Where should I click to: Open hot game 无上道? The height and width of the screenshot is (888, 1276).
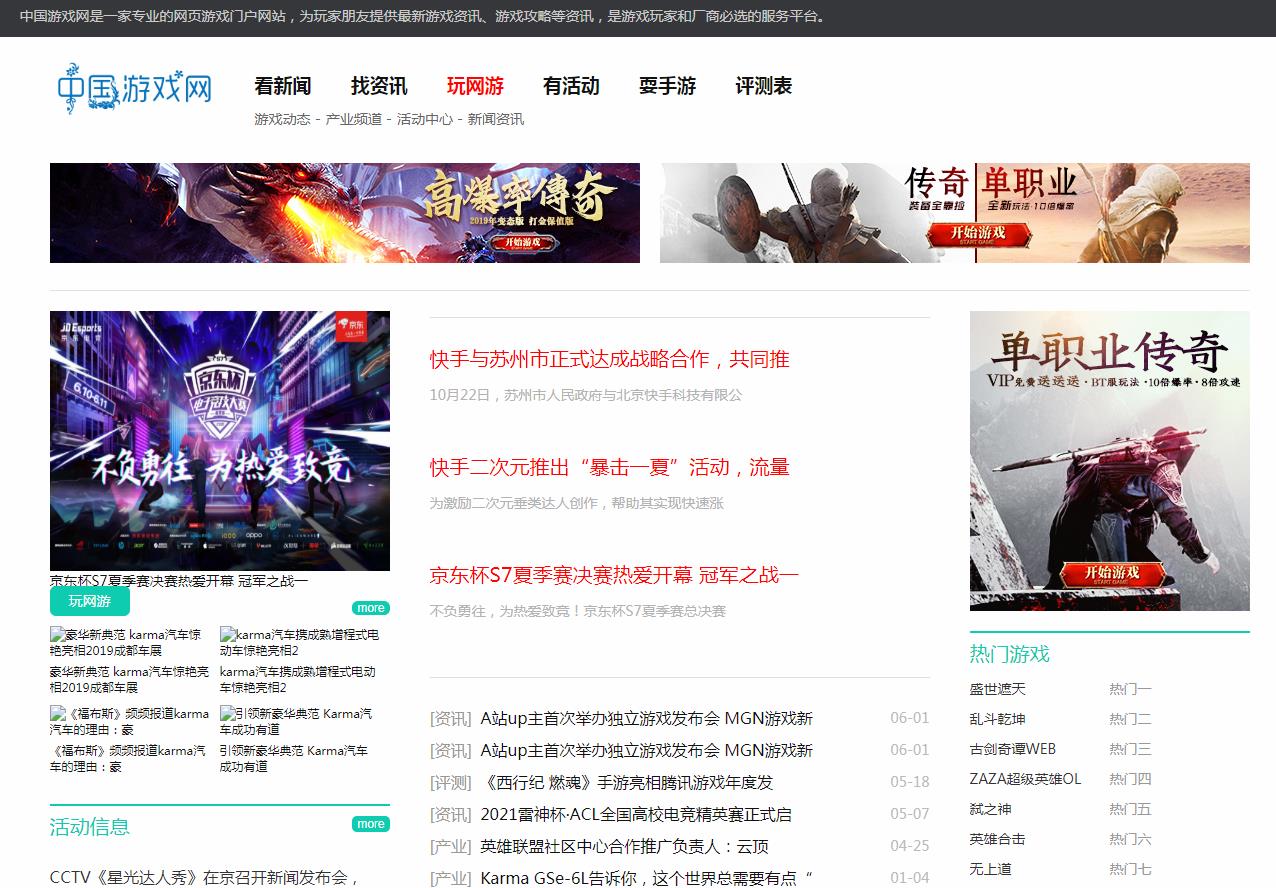point(991,869)
